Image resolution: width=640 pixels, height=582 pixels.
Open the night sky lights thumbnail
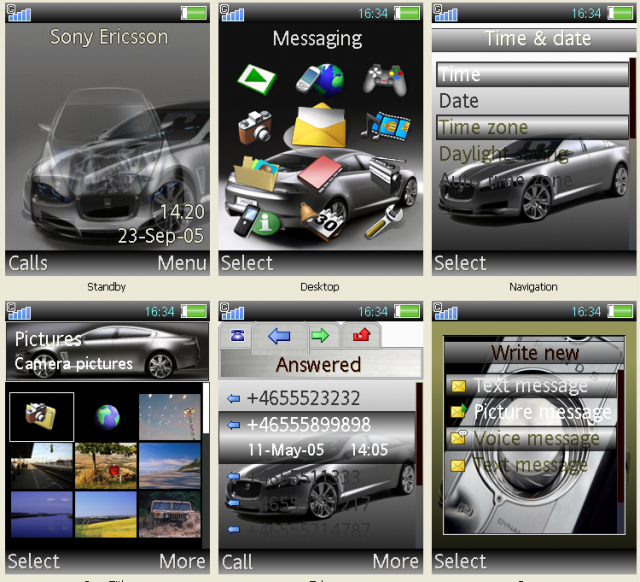click(x=170, y=417)
